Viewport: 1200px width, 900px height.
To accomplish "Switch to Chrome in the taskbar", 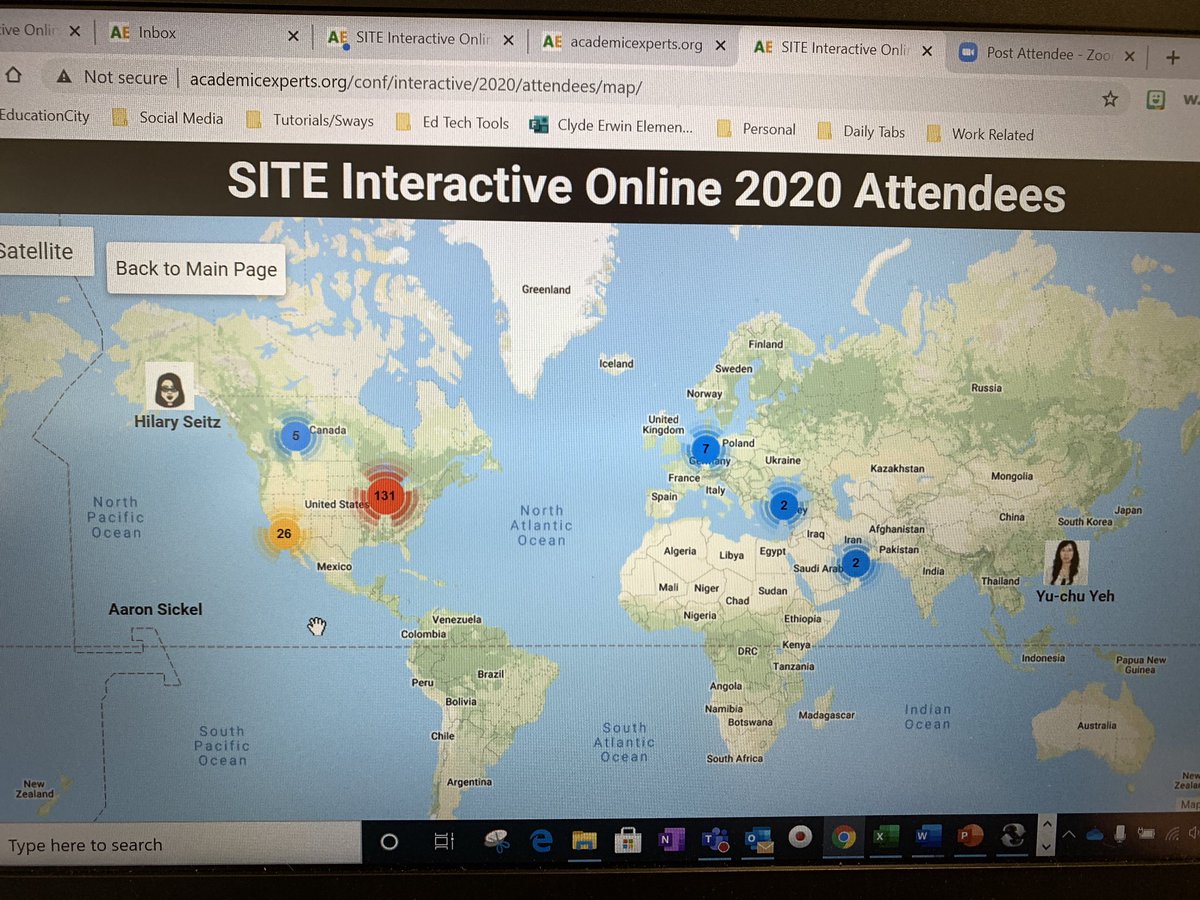I will click(x=843, y=837).
